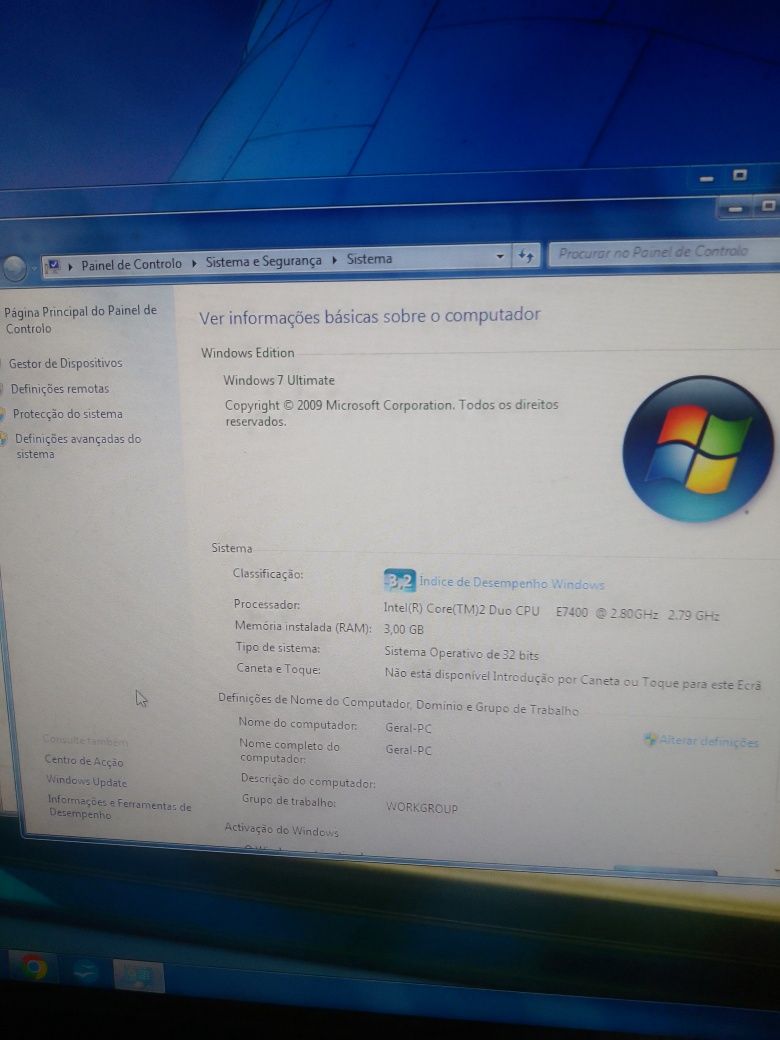
Task: Click the Activação do Windows section header
Action: [x=281, y=830]
